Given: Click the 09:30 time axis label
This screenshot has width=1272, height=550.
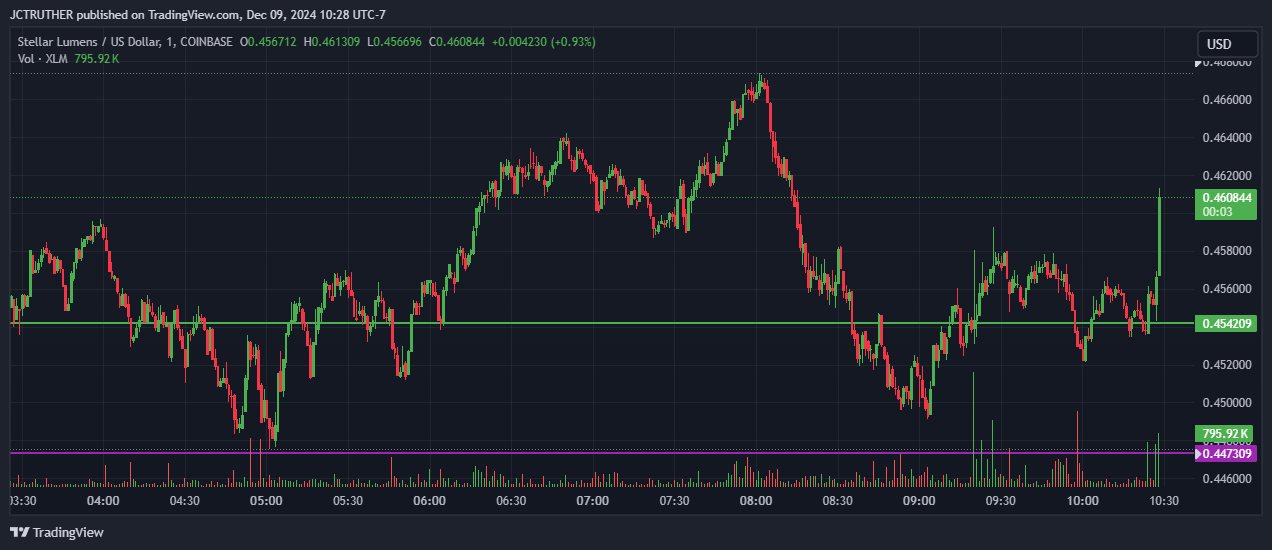Looking at the screenshot, I should point(1000,500).
